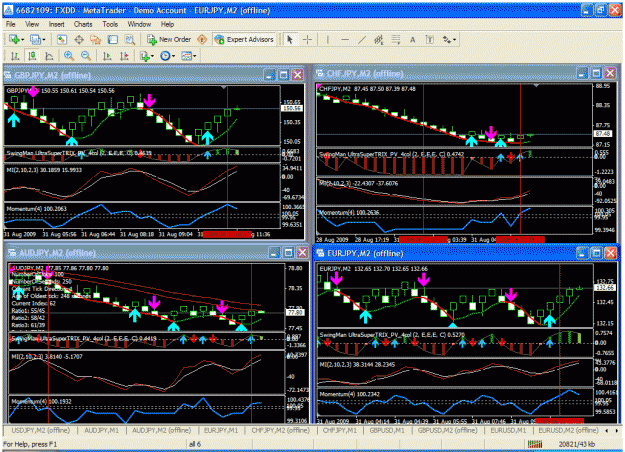Open the Navigator folder-star icon
This screenshot has width=625, height=452.
pos(96,39)
